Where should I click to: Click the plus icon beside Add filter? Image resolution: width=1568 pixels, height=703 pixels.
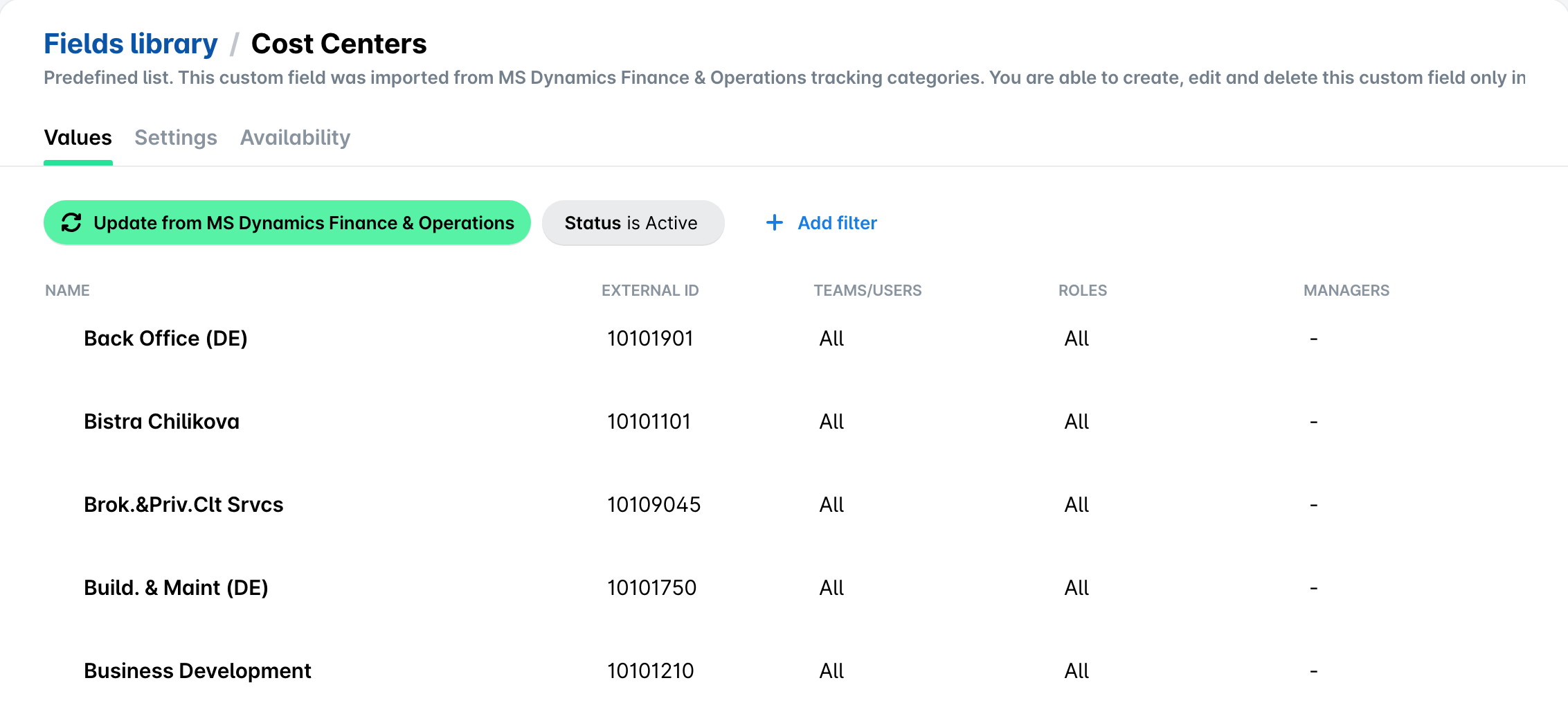(x=774, y=222)
